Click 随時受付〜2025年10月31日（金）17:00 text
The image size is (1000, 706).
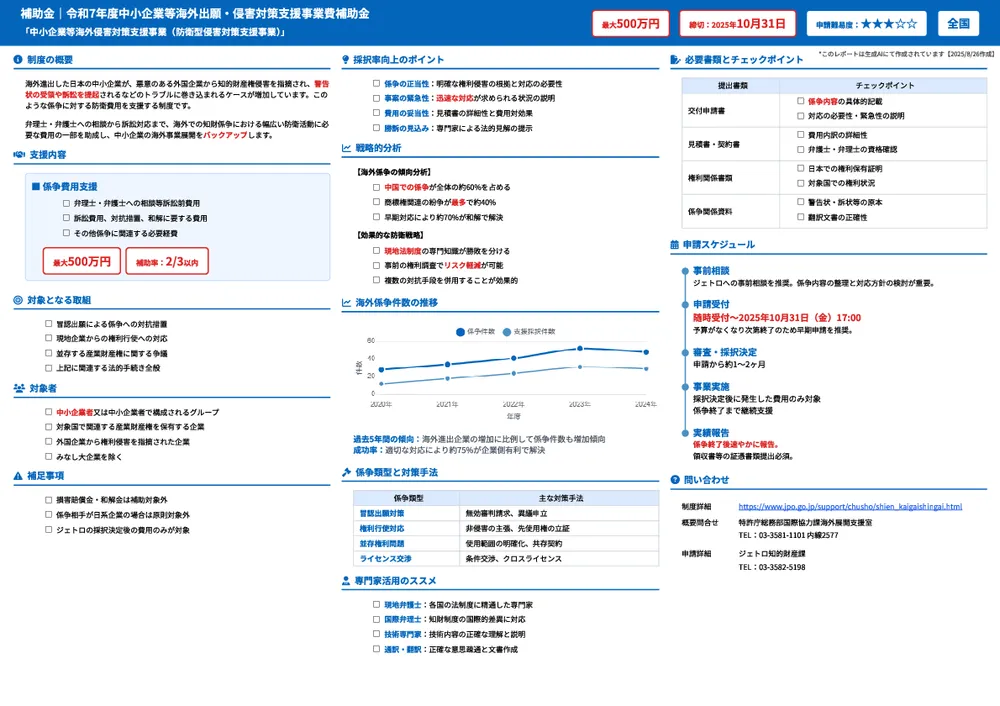[x=777, y=318]
